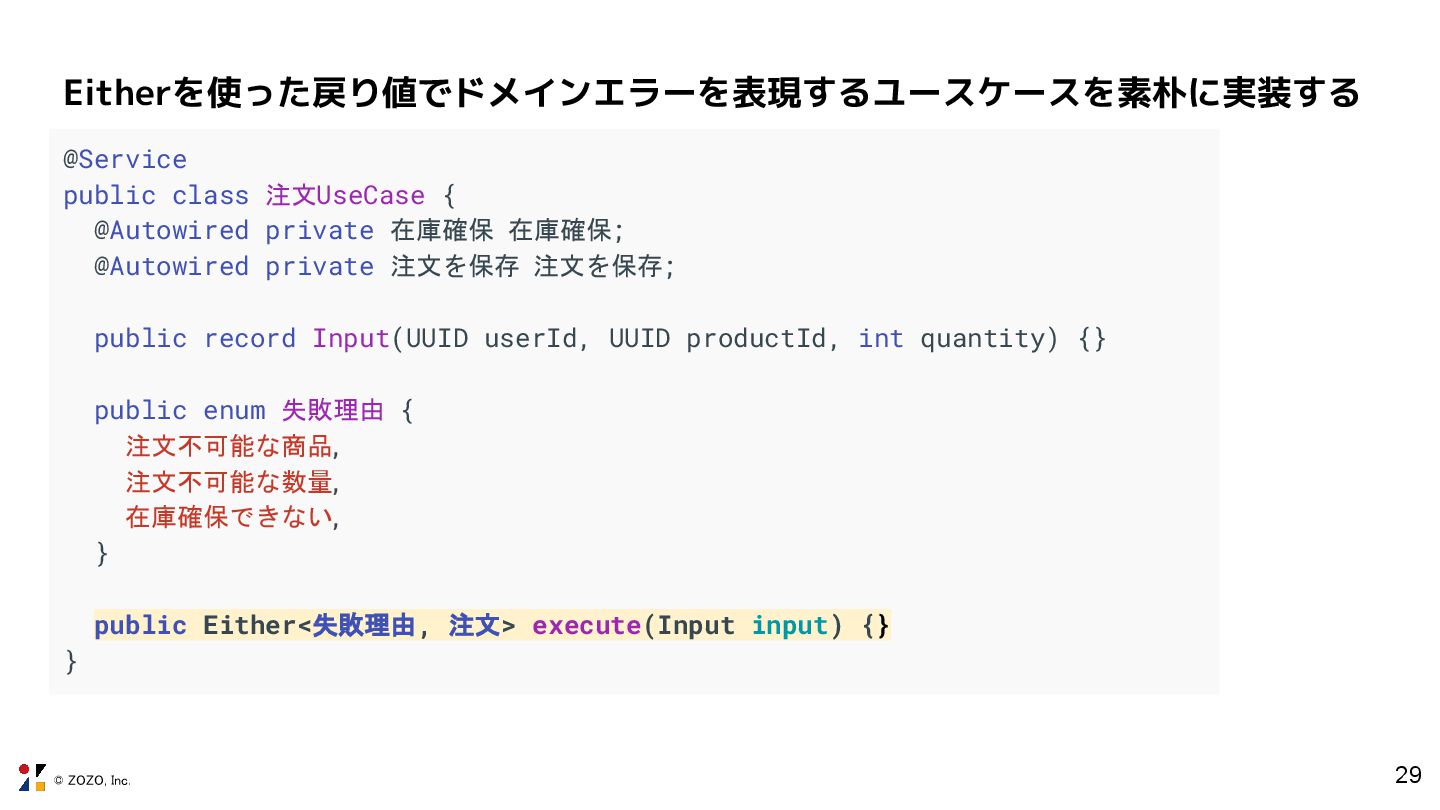Click the final closing brace of class
Screen dimensions: 1440x810
(x=70, y=661)
